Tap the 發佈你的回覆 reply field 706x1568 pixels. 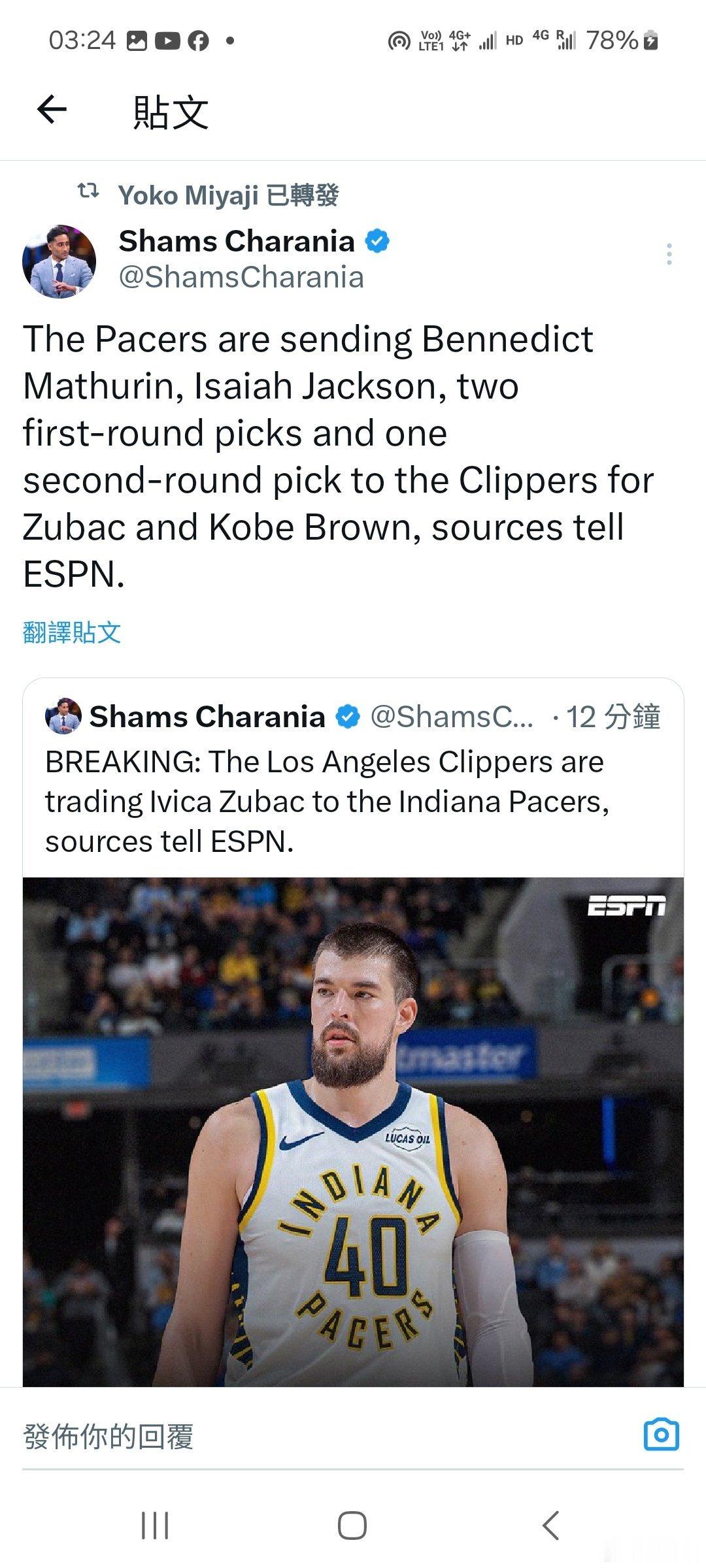327,1437
